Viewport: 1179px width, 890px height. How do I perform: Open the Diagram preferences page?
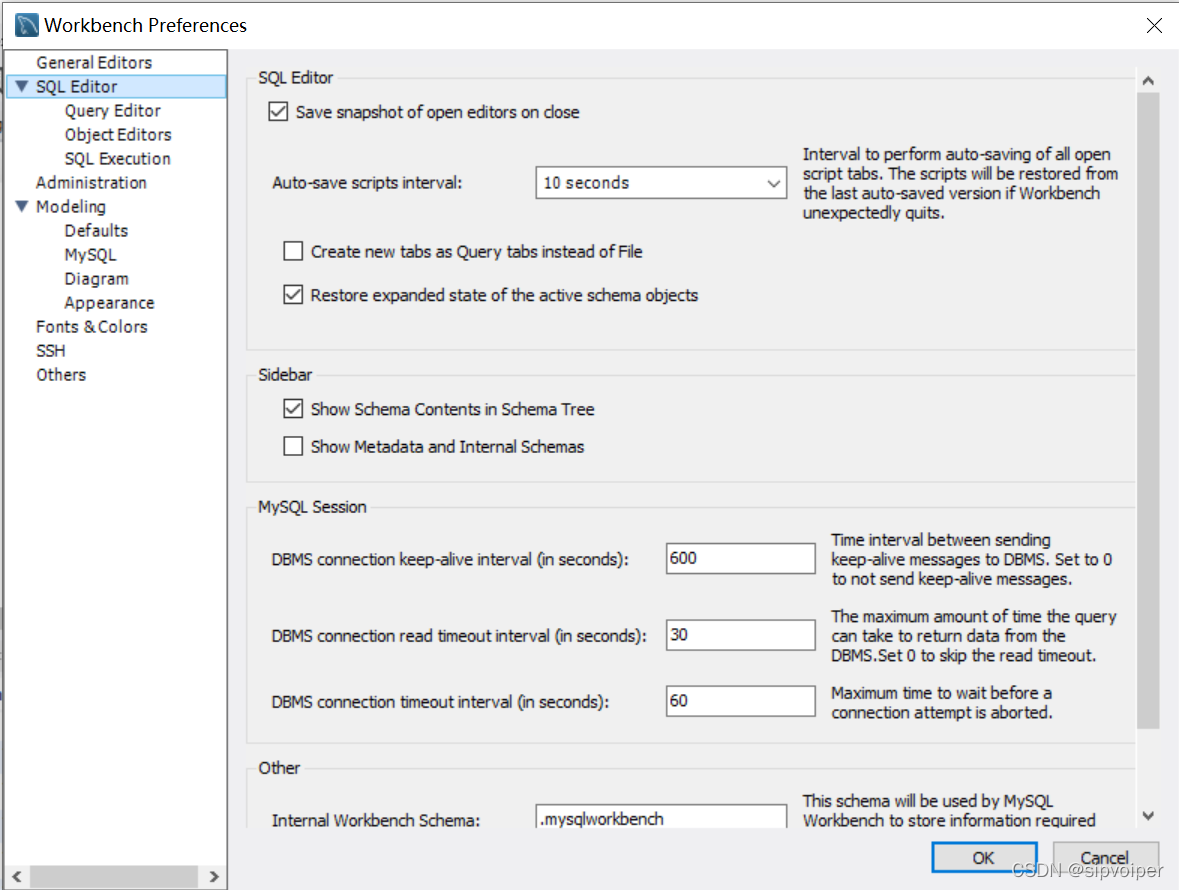96,279
